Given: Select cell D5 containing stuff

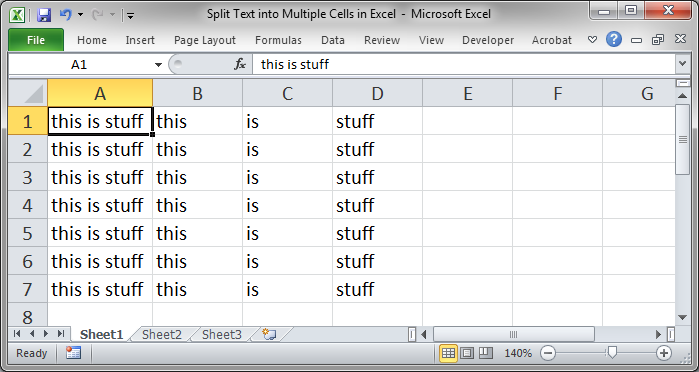Looking at the screenshot, I should (378, 233).
